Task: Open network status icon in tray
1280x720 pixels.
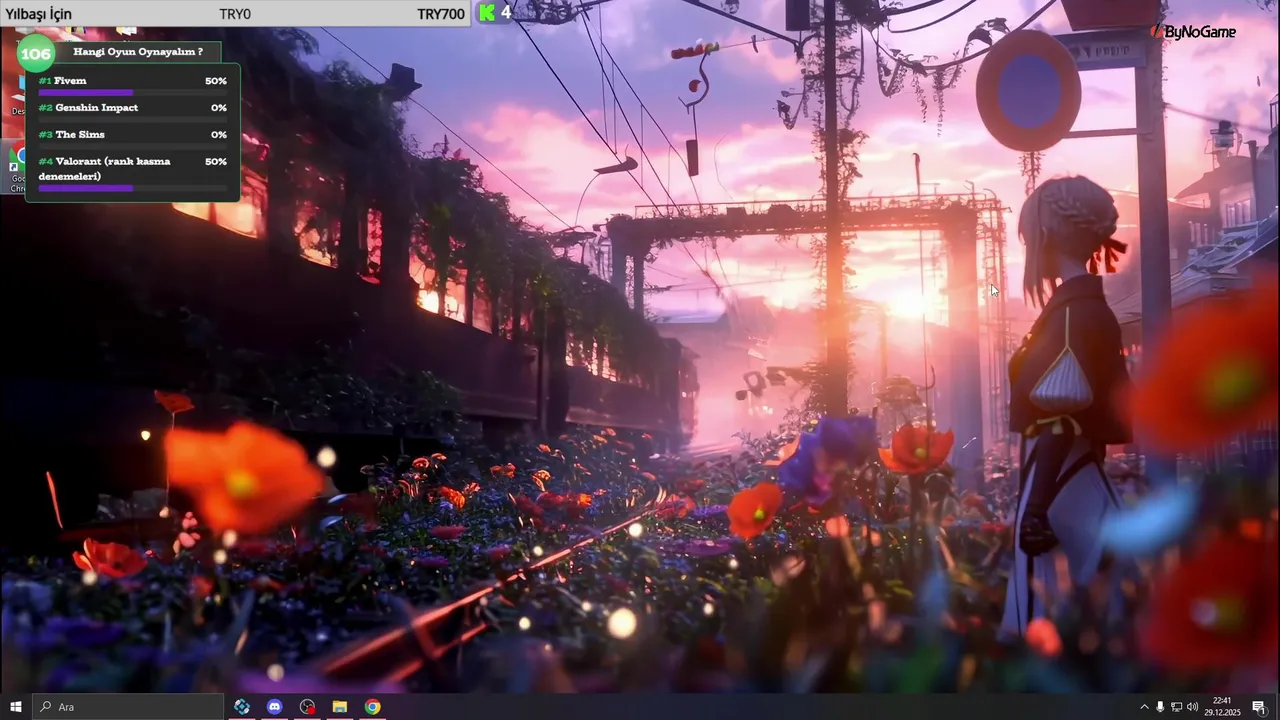Action: (x=1176, y=707)
